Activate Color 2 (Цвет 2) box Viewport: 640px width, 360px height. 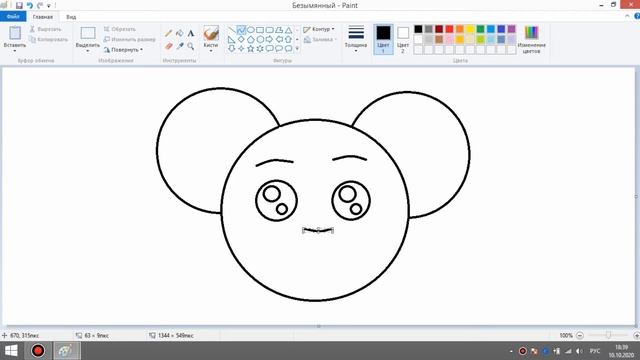(x=403, y=39)
